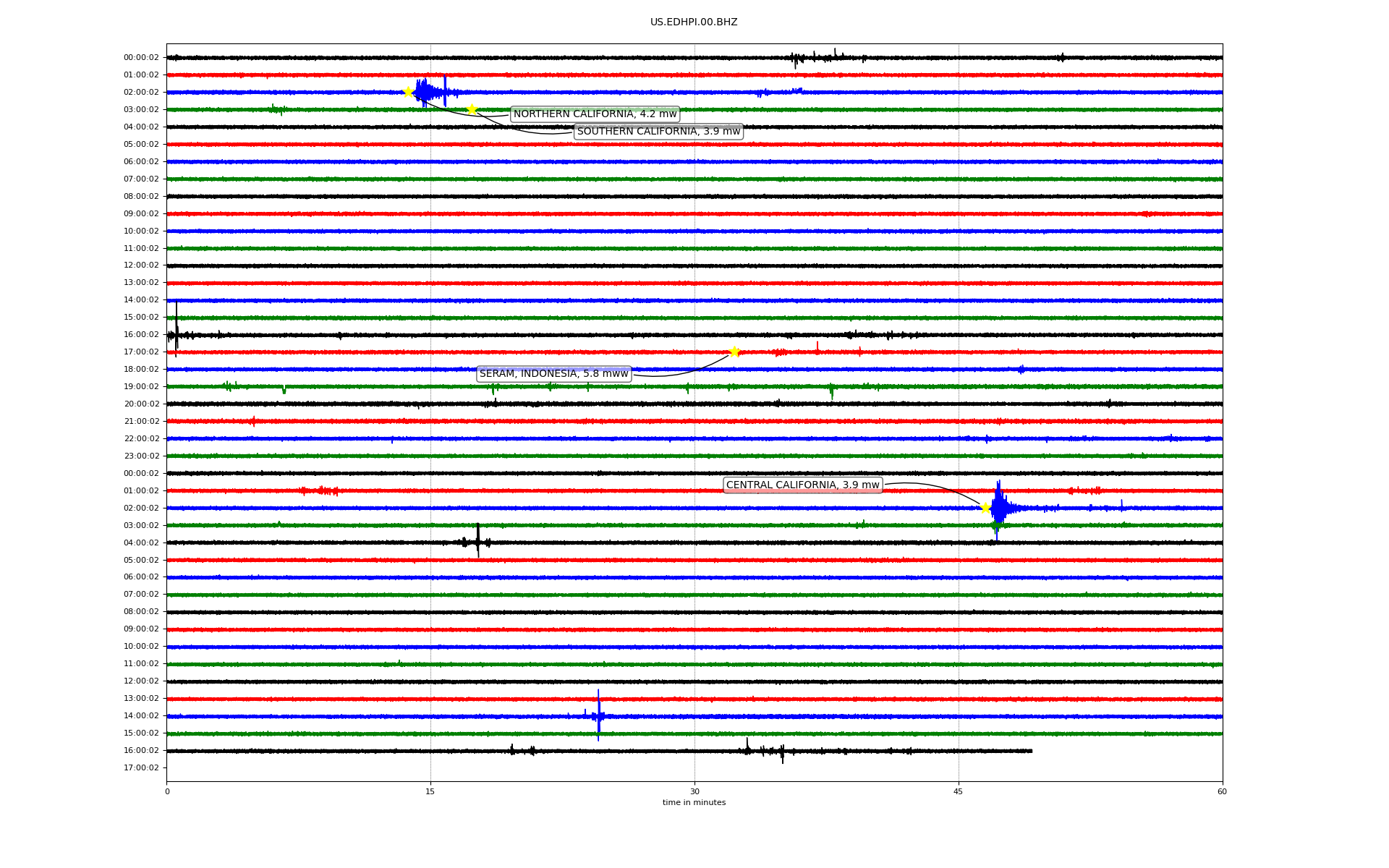Click the 17:00:02 row label at bottom
This screenshot has width=1389, height=868.
click(x=141, y=768)
